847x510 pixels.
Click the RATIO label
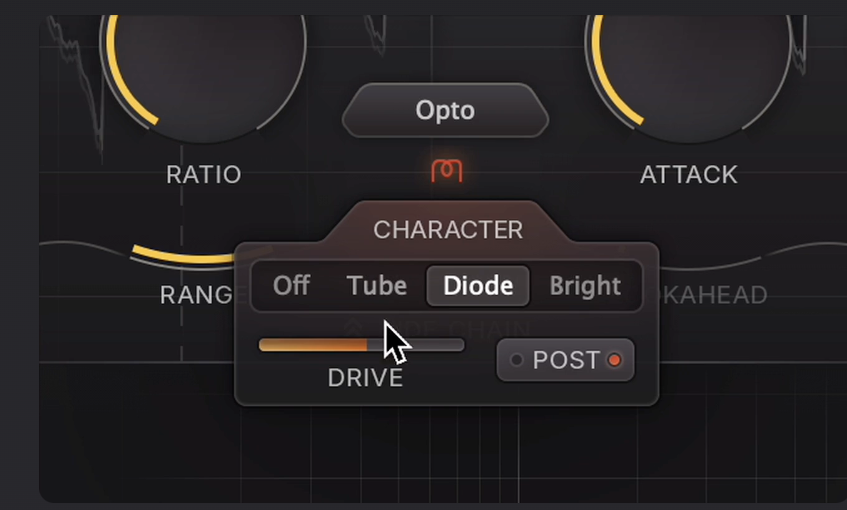204,175
